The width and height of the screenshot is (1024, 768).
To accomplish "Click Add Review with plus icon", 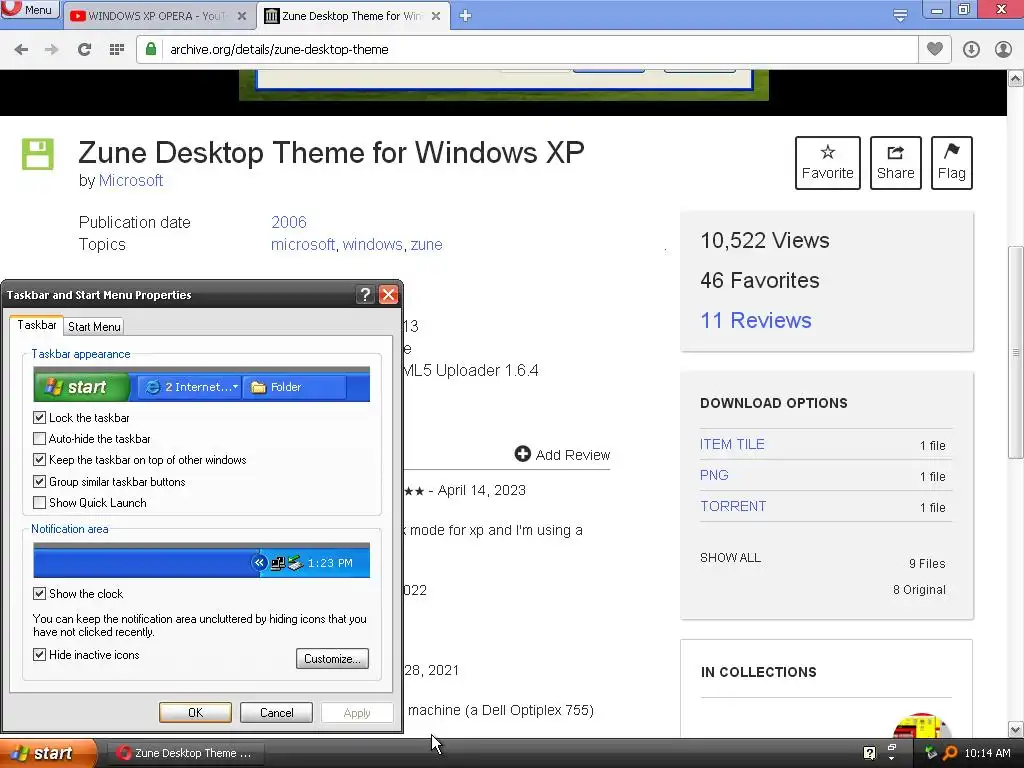I will click(562, 455).
